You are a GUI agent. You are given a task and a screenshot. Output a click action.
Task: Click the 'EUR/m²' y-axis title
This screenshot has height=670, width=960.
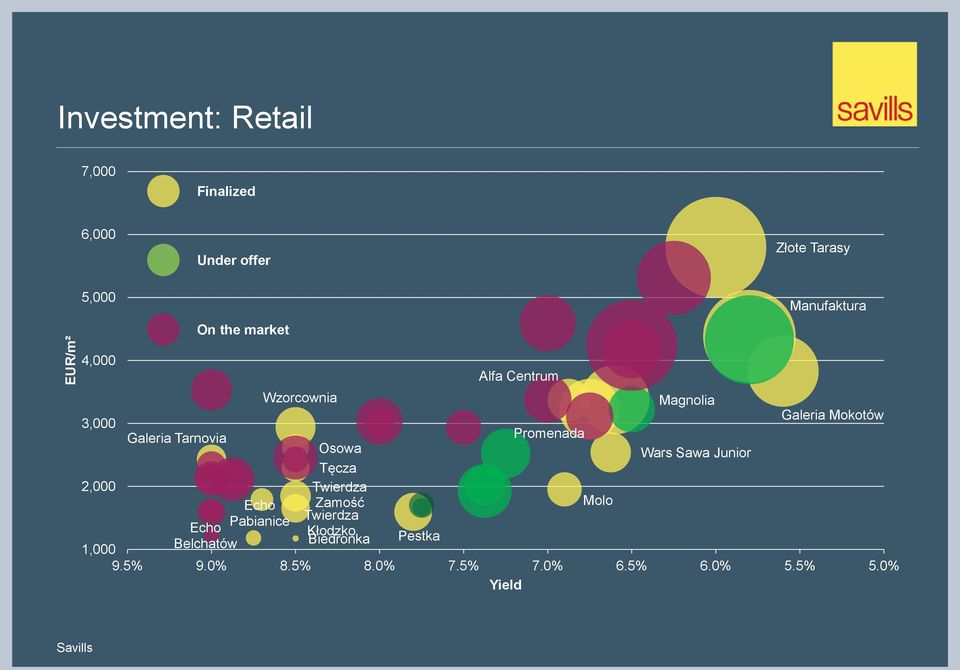pyautogui.click(x=71, y=360)
